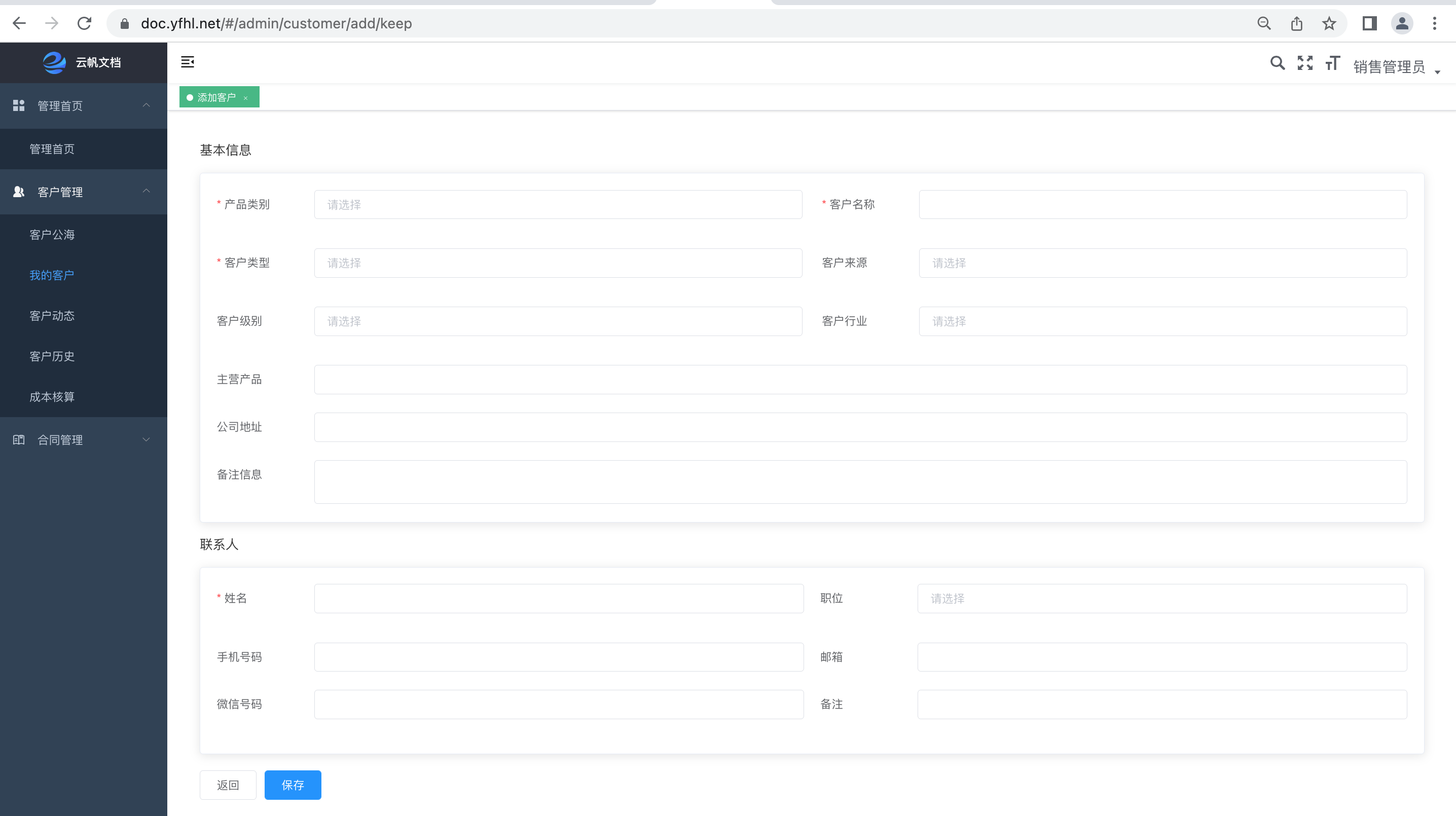The image size is (1456, 816).
Task: Open the font size icon
Action: pos(1332,63)
